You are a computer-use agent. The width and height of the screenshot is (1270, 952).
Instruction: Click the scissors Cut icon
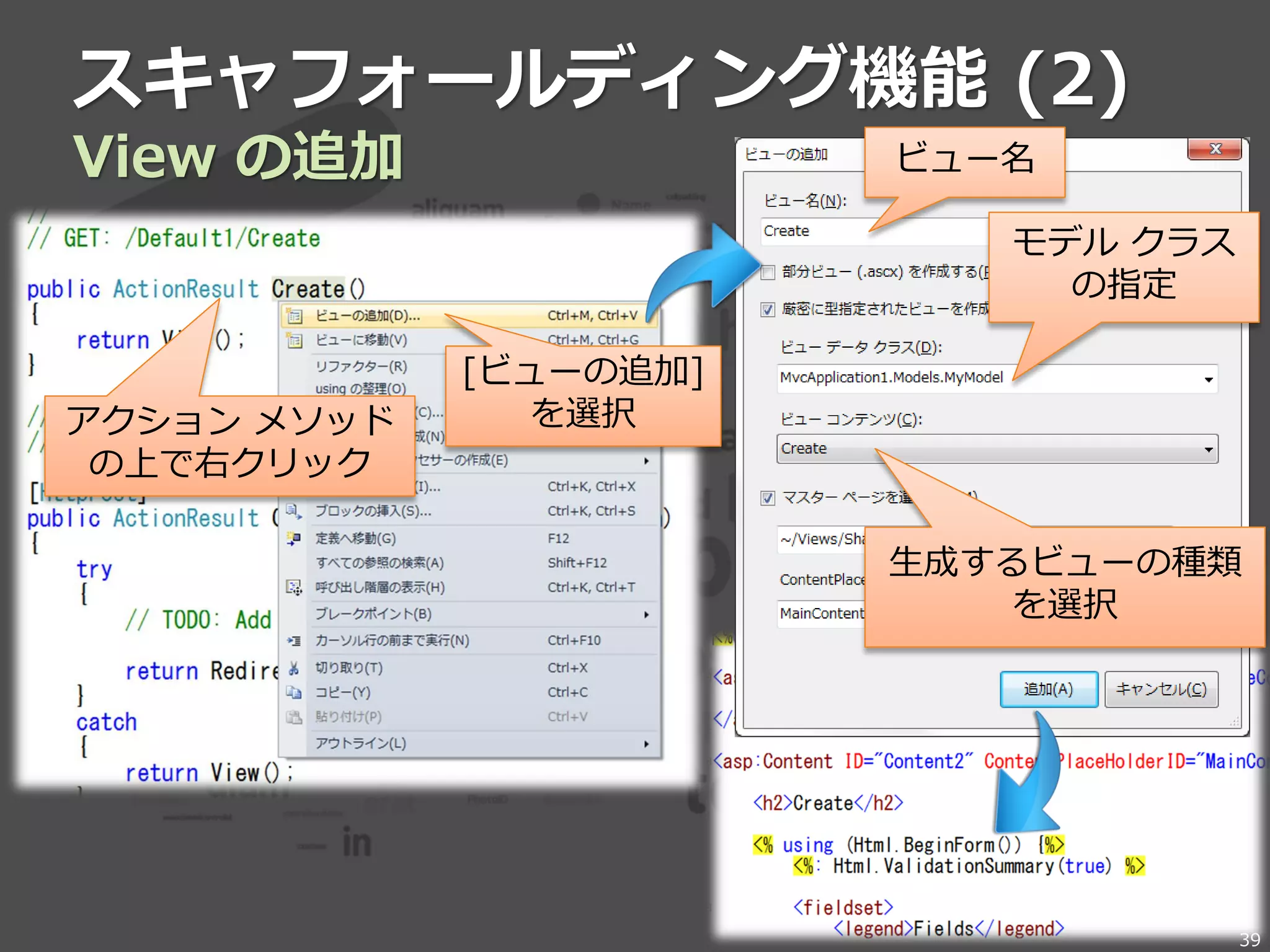[x=294, y=668]
